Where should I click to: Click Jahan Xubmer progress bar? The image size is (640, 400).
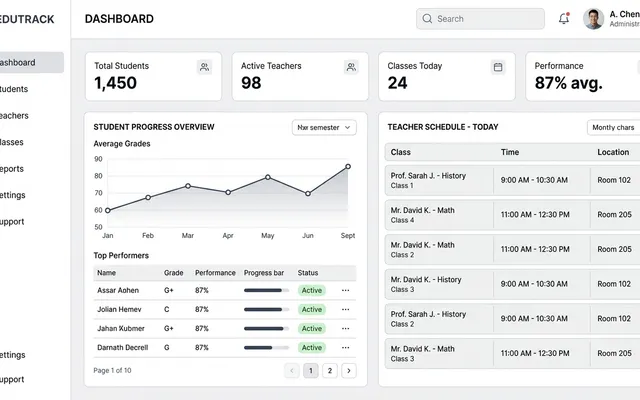tap(266, 329)
